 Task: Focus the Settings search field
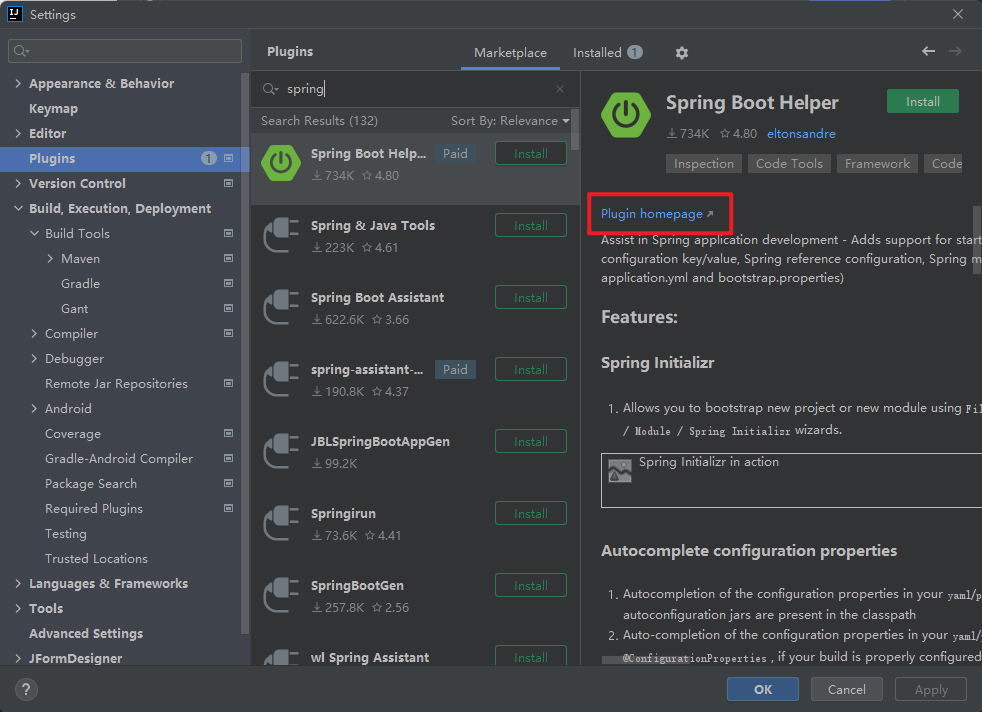click(125, 51)
